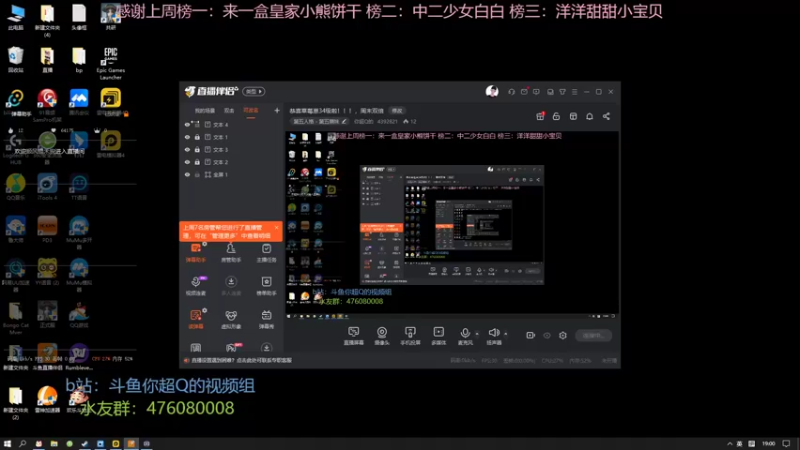Open the 虚拟形象 tool

click(231, 319)
